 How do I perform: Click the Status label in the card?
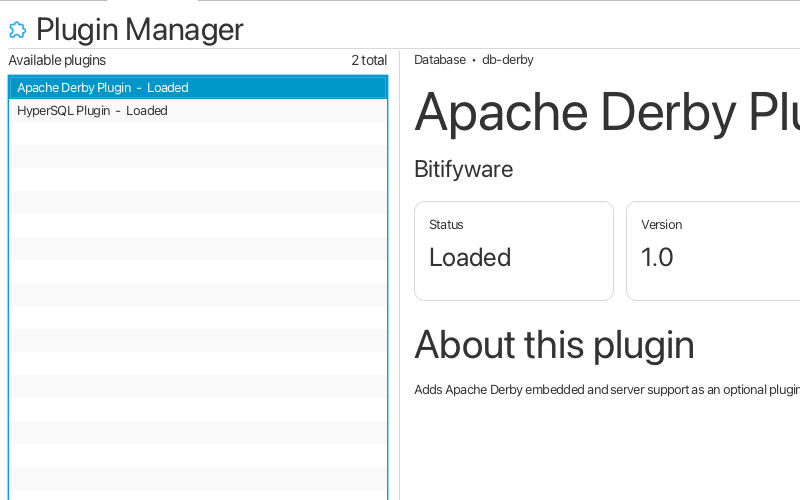pyautogui.click(x=446, y=225)
